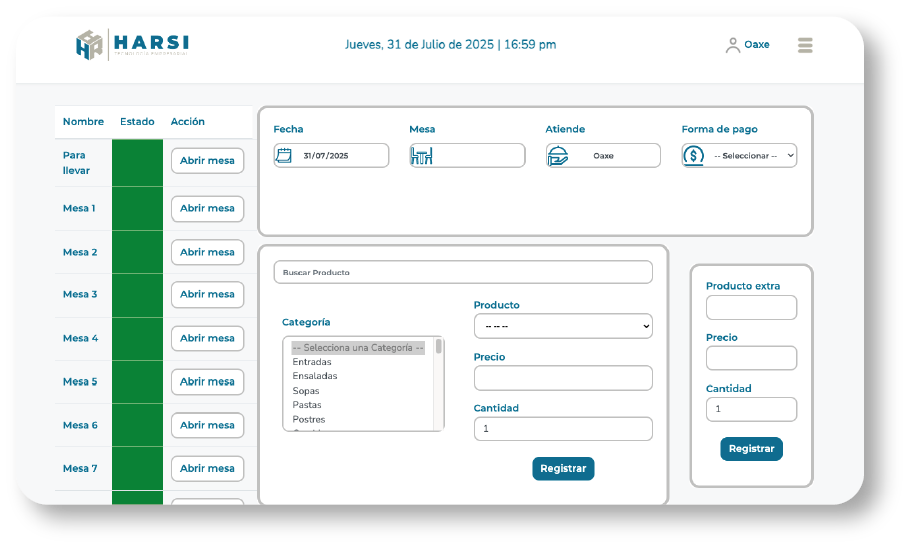Click the calendar icon in Fecha

pos(284,155)
